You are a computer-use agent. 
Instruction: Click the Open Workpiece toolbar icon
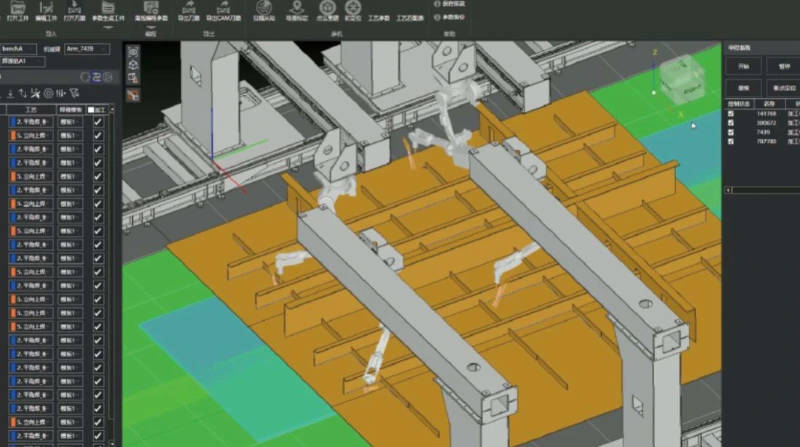click(x=16, y=12)
